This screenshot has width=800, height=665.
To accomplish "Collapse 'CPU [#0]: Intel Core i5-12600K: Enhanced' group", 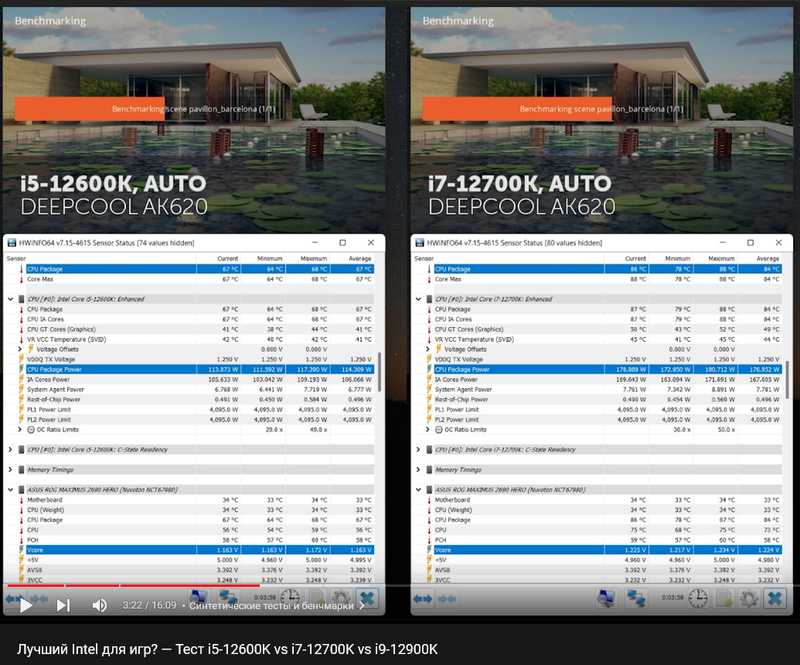I will tap(11, 299).
